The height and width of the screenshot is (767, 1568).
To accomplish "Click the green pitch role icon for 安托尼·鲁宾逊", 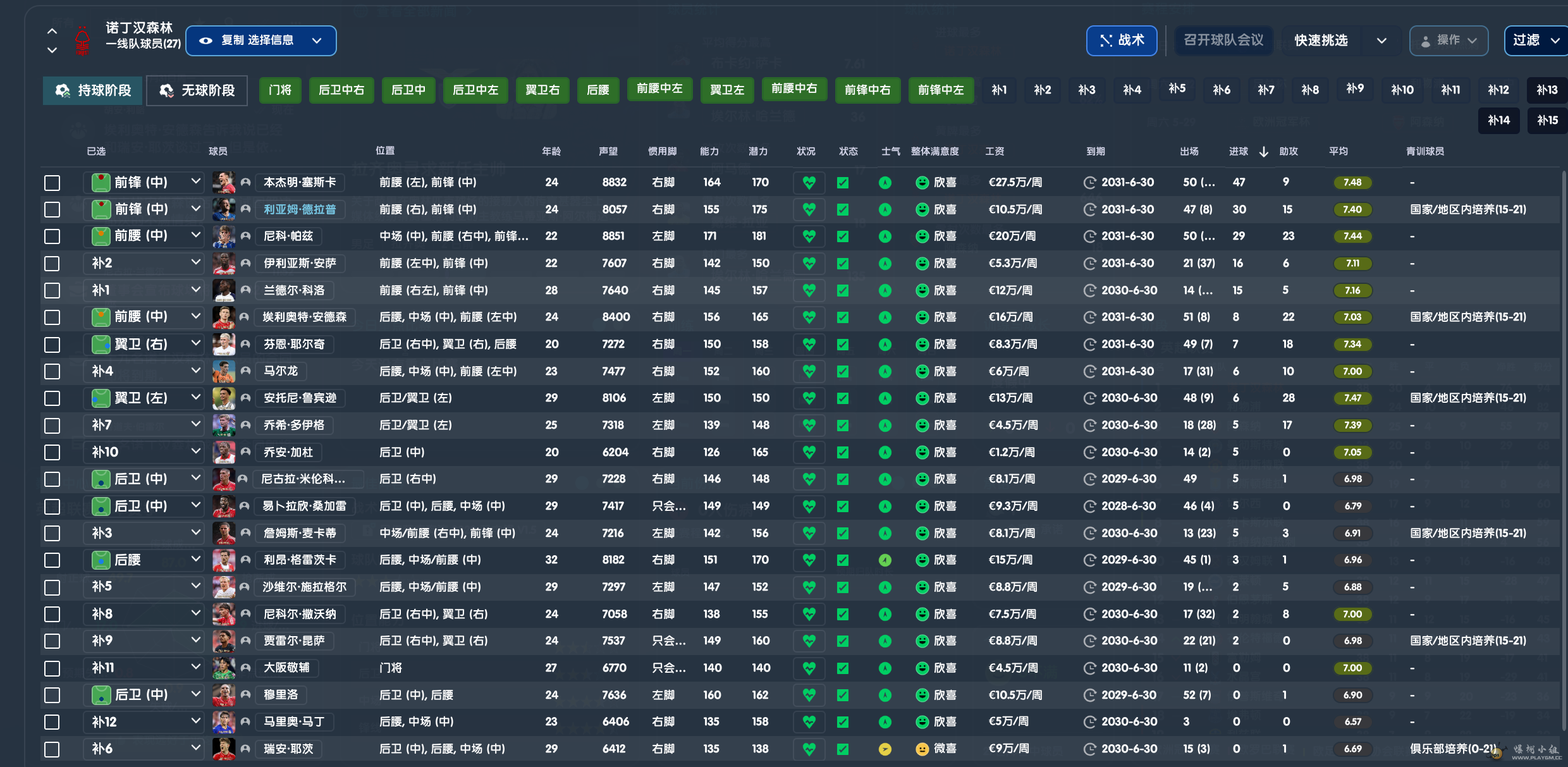I will 101,398.
